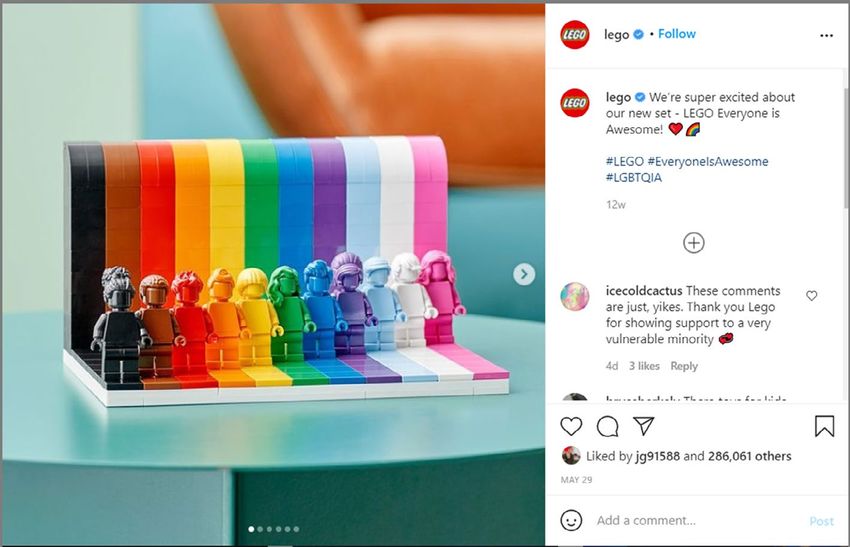
Task: Reply to icecoldcactus comment
Action: pyautogui.click(x=684, y=366)
